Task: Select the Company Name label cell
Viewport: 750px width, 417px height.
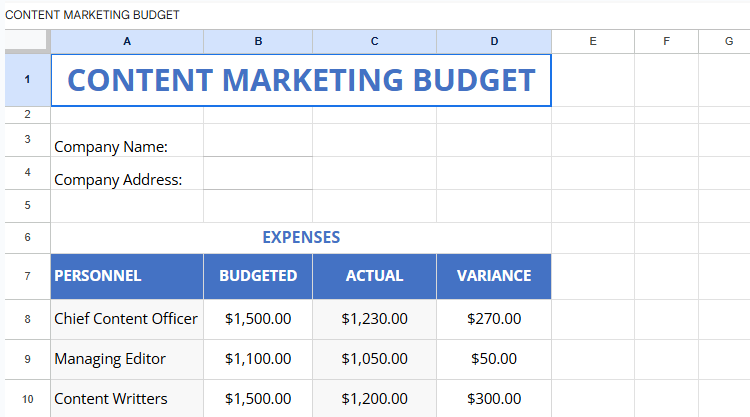Action: point(127,146)
